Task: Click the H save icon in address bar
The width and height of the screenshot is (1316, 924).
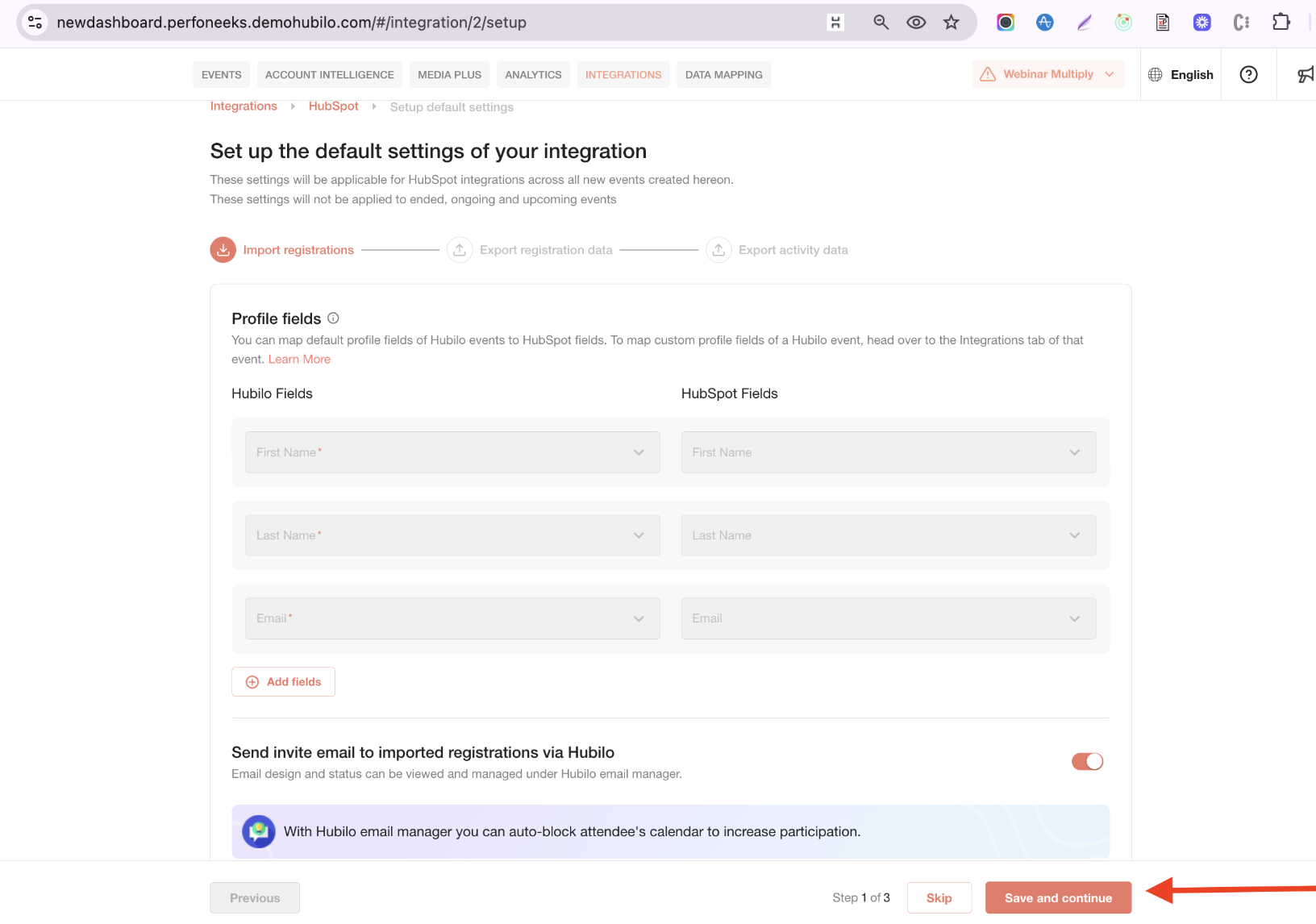Action: 835,23
